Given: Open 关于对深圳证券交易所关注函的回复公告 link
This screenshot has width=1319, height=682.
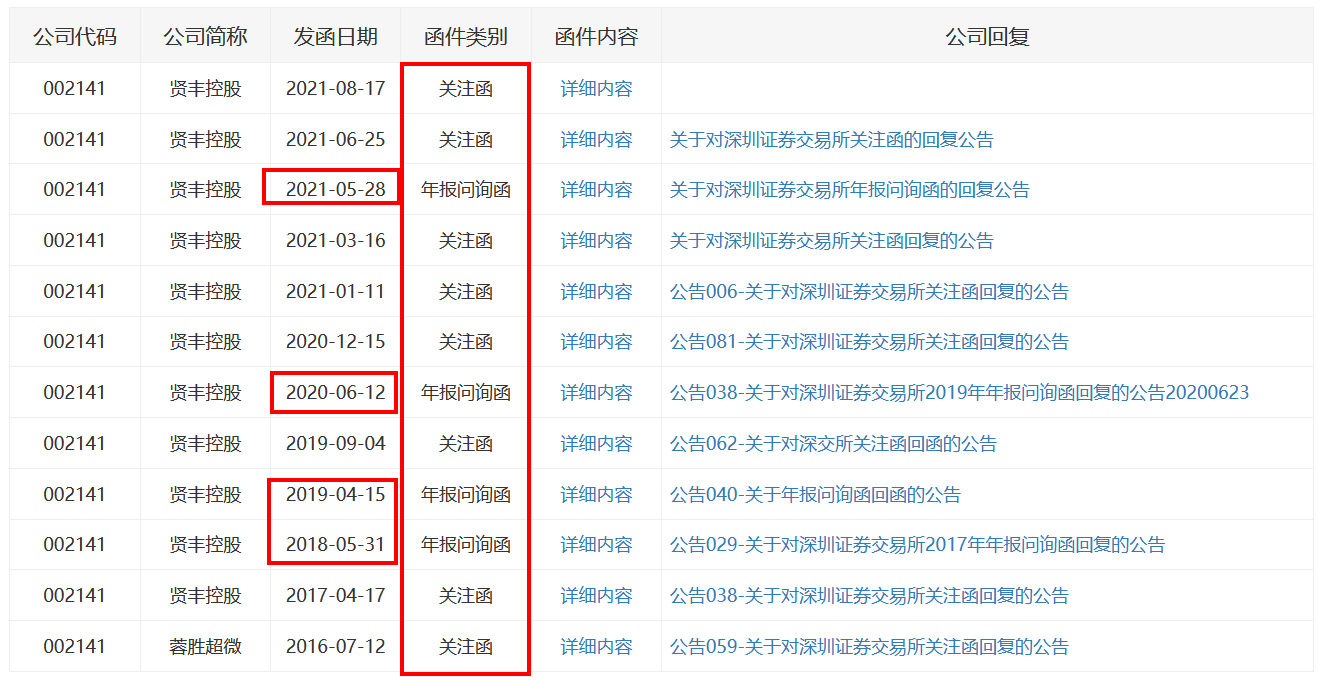Looking at the screenshot, I should pos(831,140).
